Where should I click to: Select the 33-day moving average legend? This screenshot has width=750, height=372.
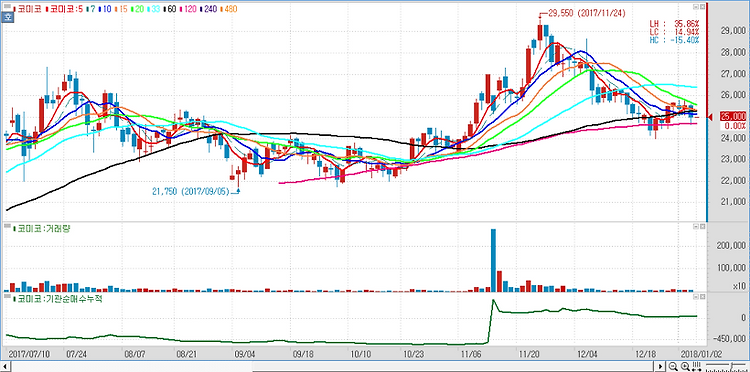point(154,9)
